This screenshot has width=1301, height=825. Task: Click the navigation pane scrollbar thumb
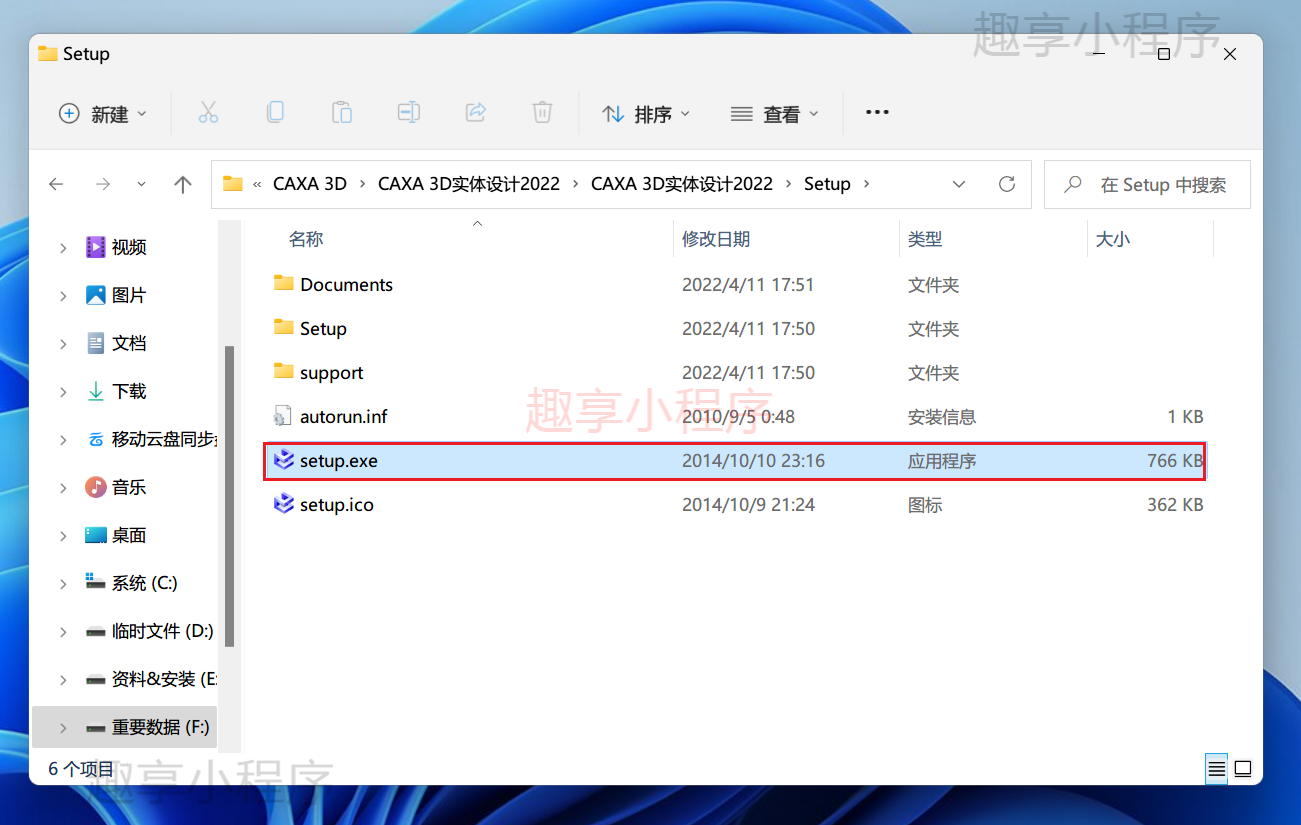229,496
